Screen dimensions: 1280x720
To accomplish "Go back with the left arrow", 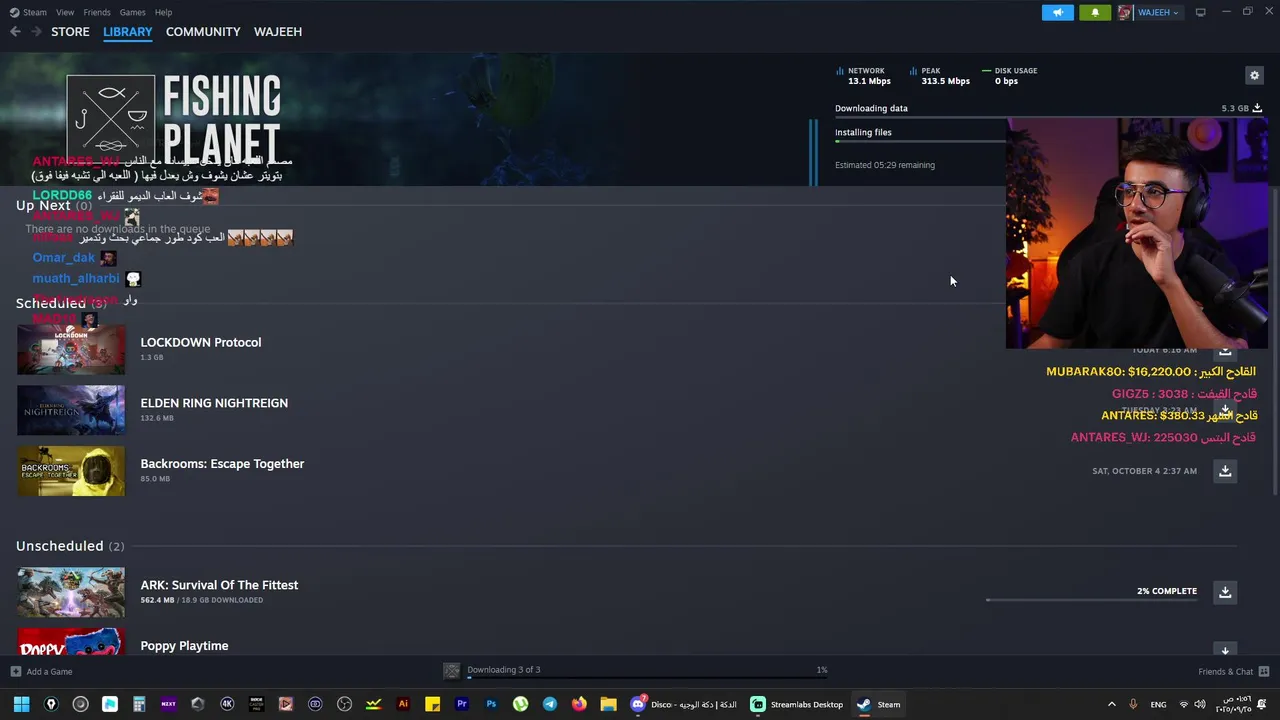I will 15,32.
